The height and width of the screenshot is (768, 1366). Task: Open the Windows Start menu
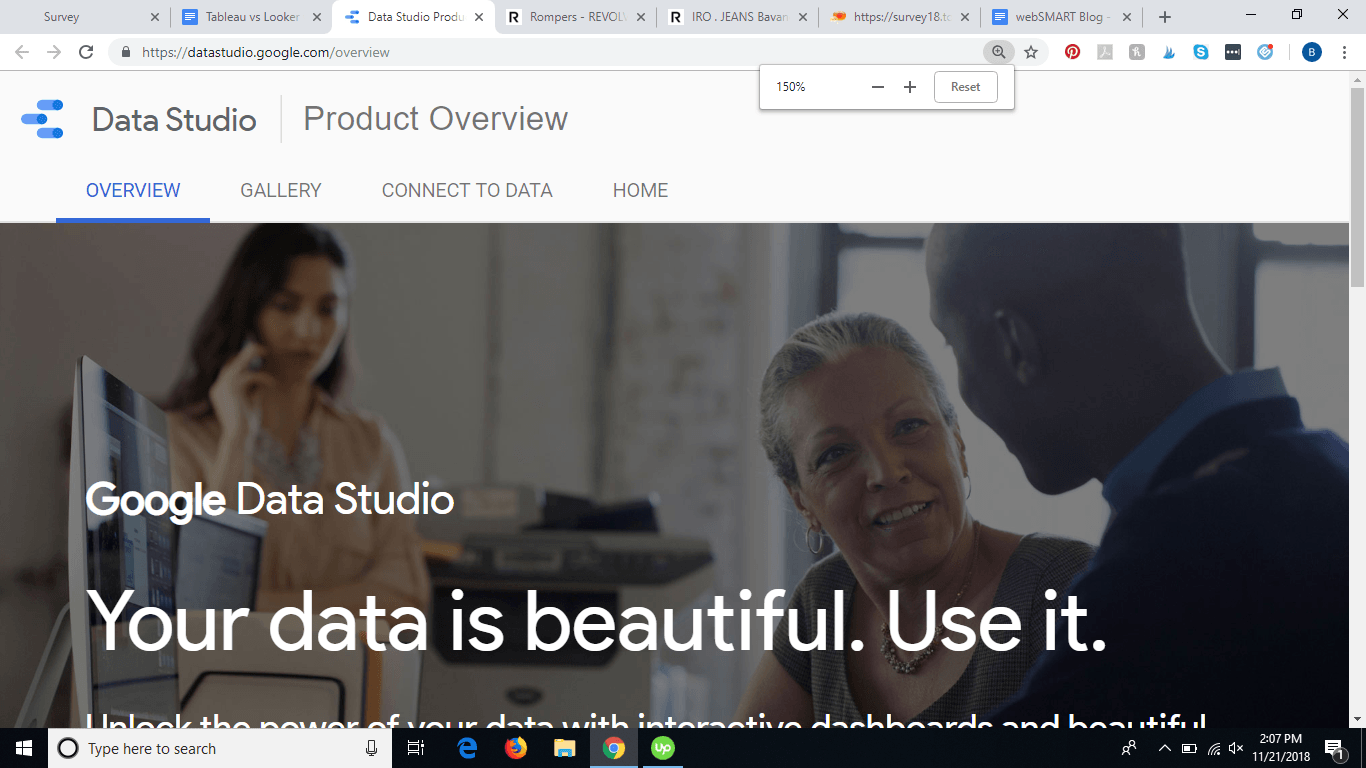point(24,748)
